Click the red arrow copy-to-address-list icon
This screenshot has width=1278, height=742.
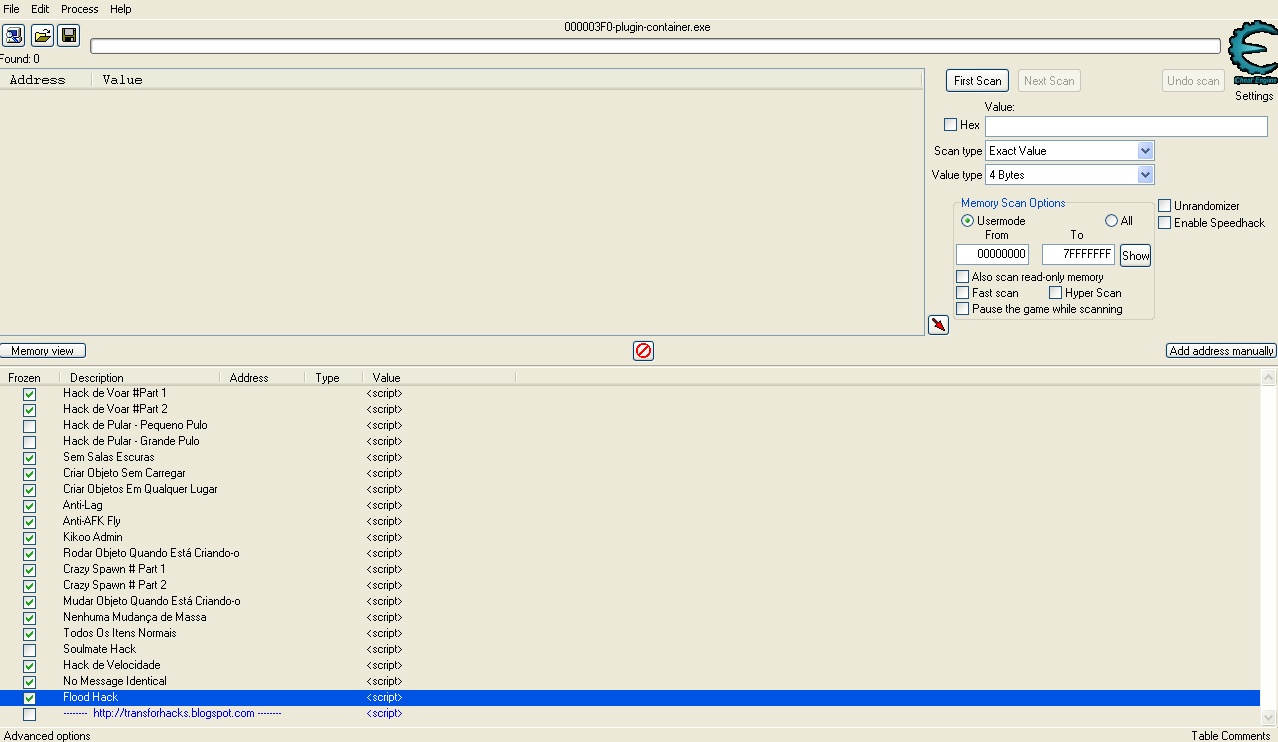click(x=938, y=325)
